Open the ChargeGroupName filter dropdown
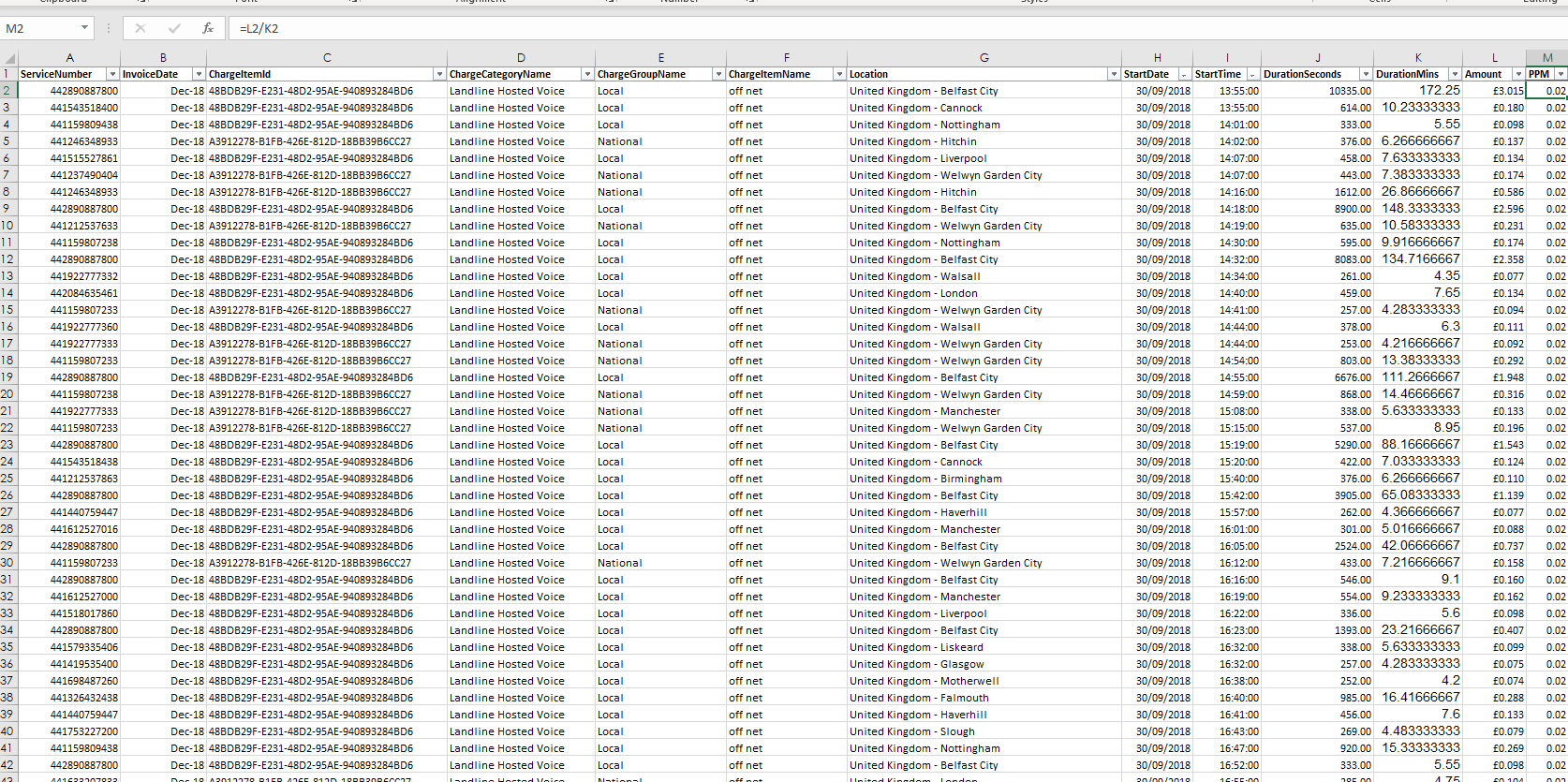Screen dimensions: 1568x782 [x=718, y=74]
